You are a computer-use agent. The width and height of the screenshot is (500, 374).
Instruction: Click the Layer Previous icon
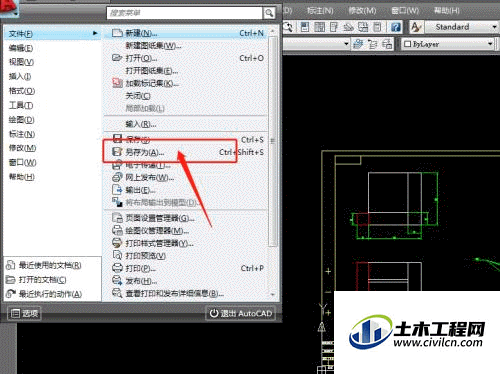point(373,44)
